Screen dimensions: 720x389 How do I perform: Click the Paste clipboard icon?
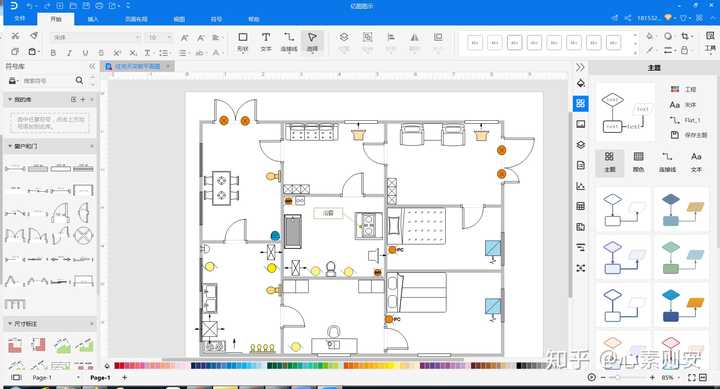coord(32,51)
